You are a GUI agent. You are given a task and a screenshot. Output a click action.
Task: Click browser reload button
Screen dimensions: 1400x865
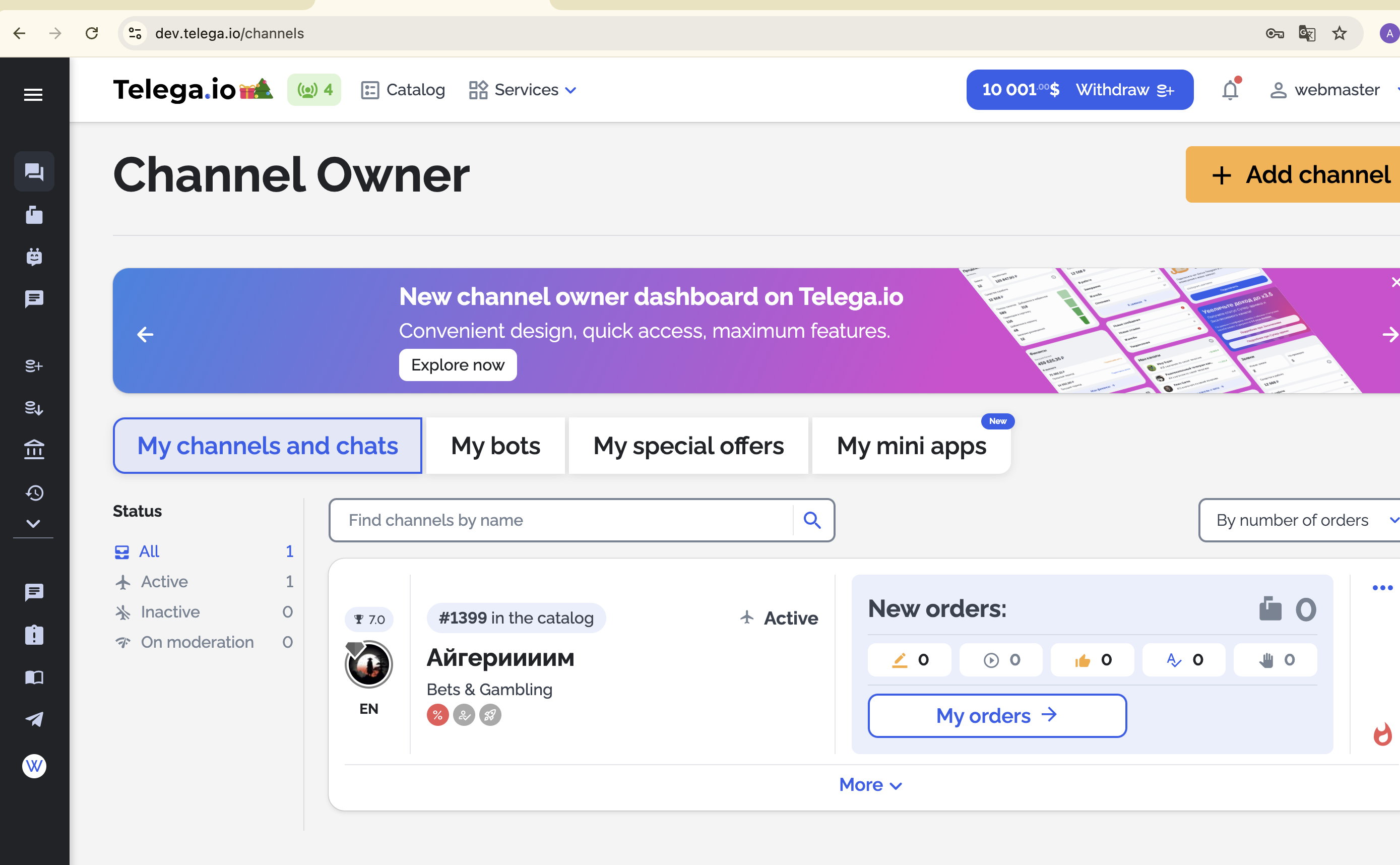tap(92, 33)
